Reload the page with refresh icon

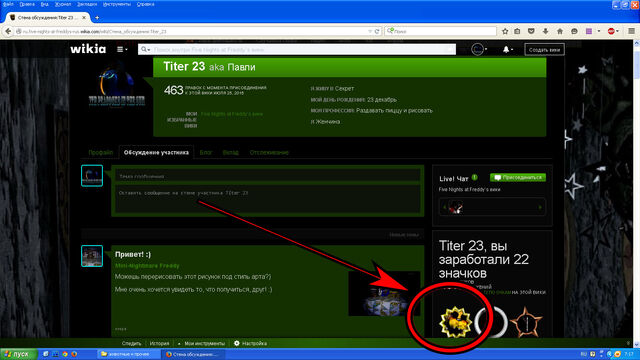point(377,31)
